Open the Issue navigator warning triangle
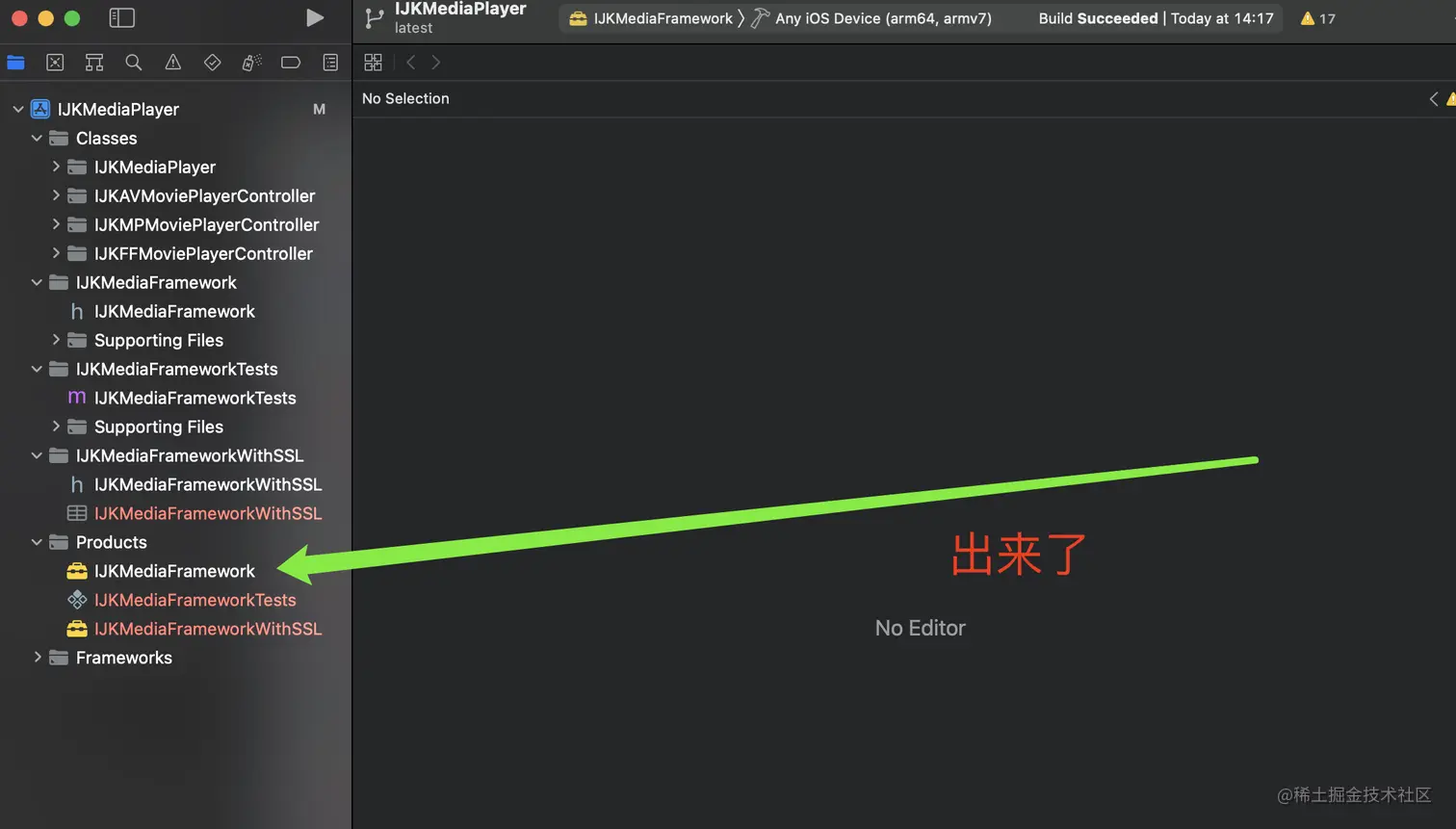1456x829 pixels. pyautogui.click(x=173, y=63)
